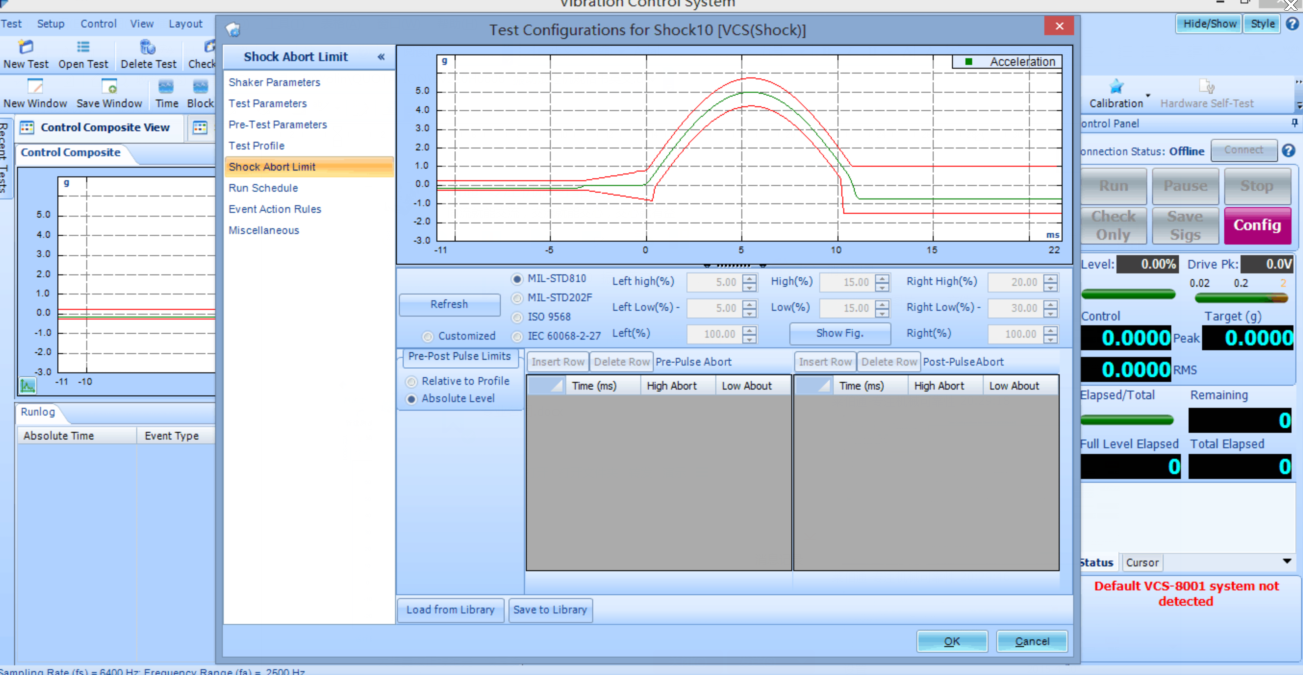Click the New Test toolbar icon
The height and width of the screenshot is (675, 1303).
(x=26, y=47)
